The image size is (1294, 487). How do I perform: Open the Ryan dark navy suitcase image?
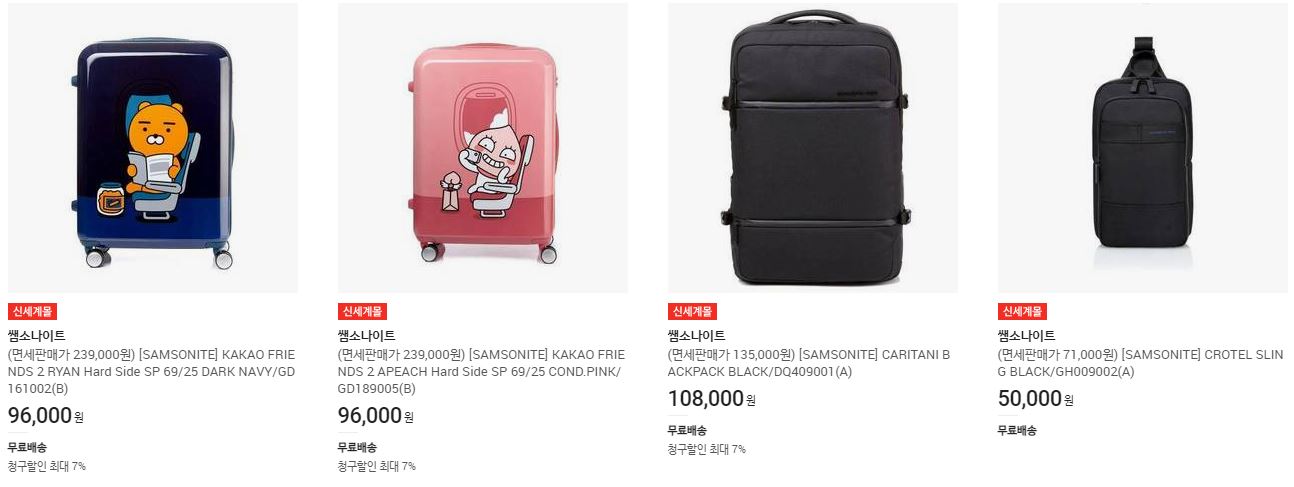pos(153,148)
